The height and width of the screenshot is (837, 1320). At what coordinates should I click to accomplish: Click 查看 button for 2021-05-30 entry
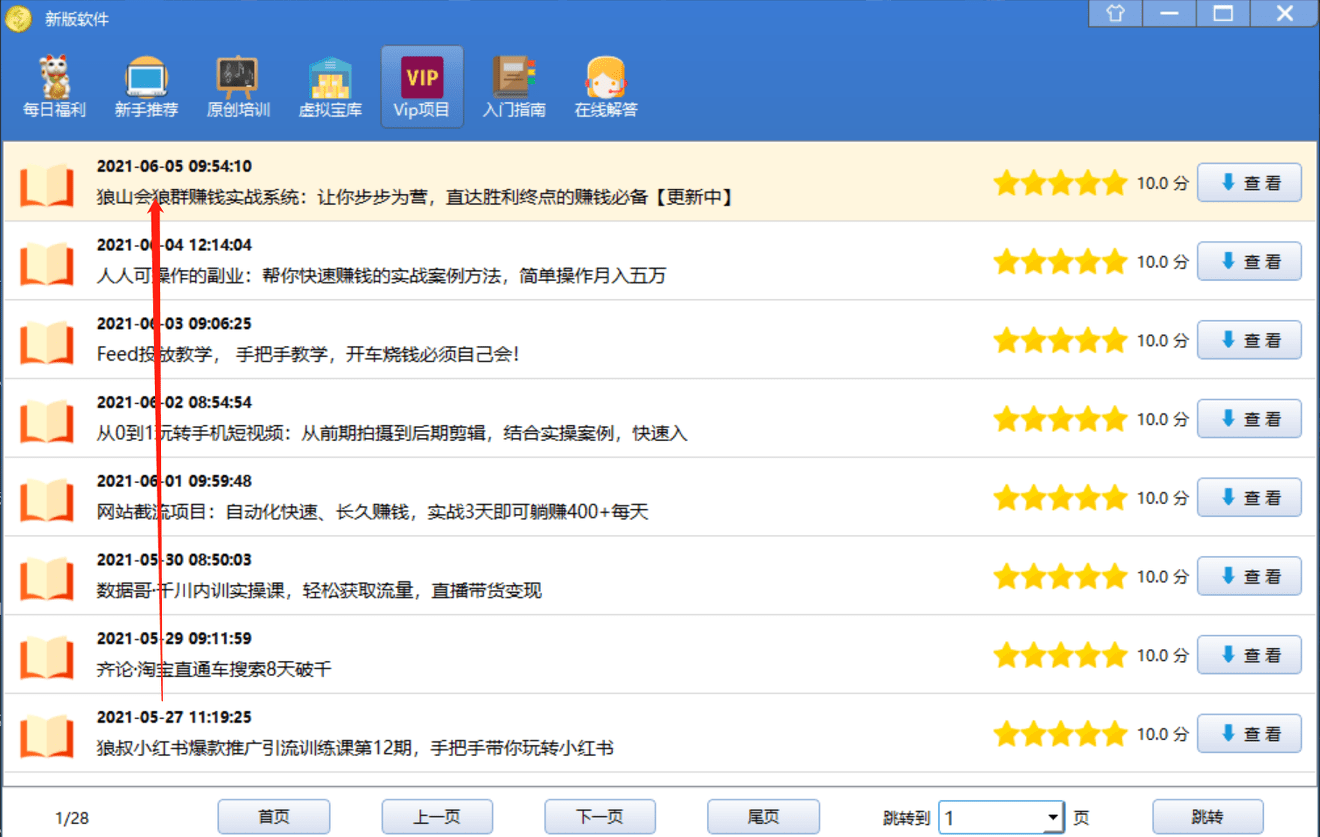tap(1249, 576)
